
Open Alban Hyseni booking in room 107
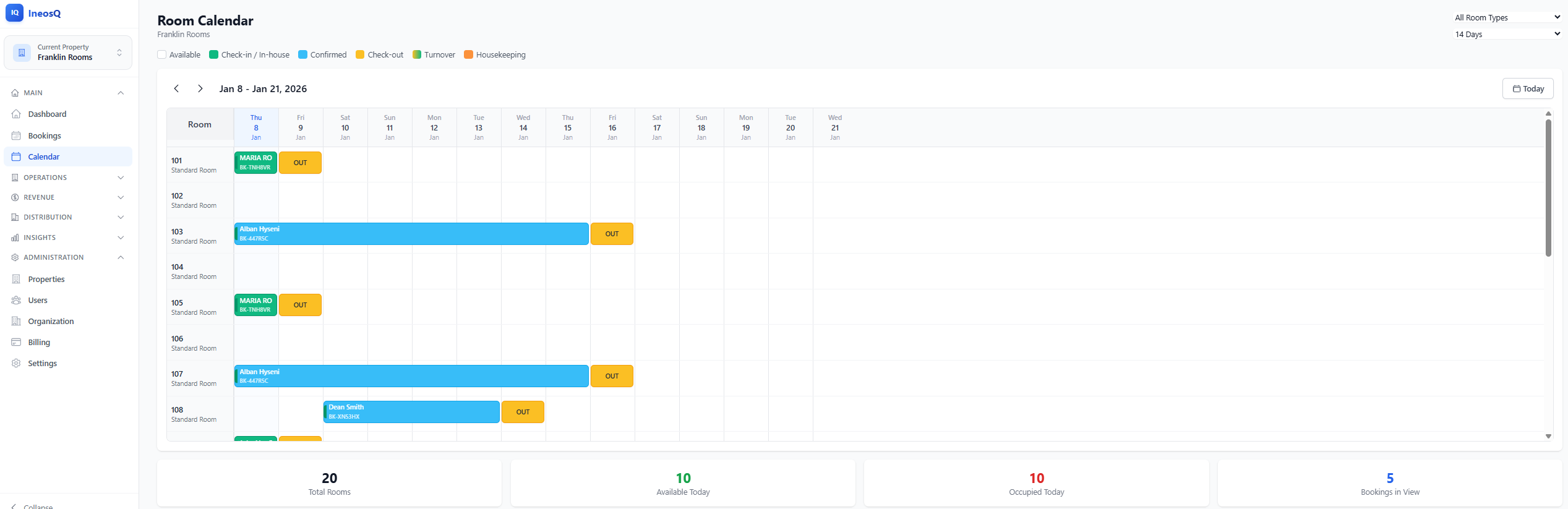click(411, 376)
